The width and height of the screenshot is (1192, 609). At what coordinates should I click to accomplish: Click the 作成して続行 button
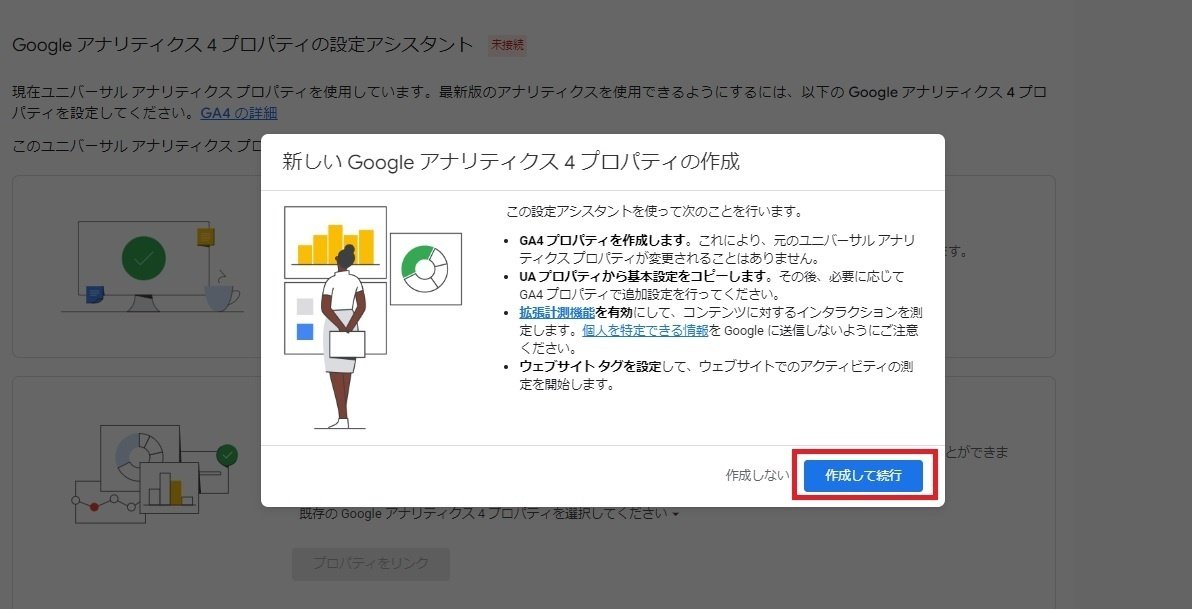click(864, 475)
